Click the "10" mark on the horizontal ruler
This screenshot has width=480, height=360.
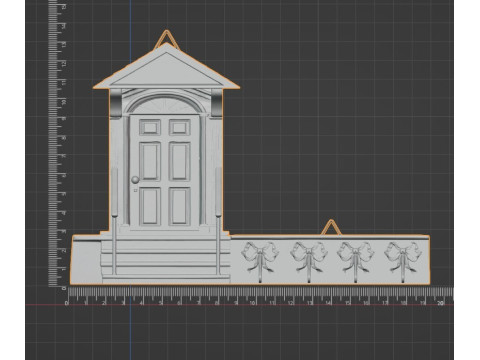[252, 303]
